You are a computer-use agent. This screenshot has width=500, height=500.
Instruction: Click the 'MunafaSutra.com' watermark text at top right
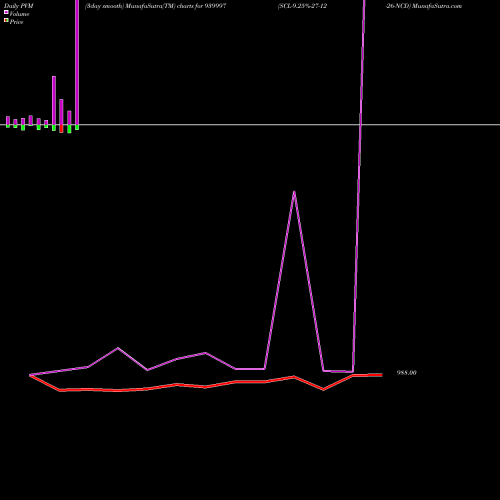click(x=437, y=6)
